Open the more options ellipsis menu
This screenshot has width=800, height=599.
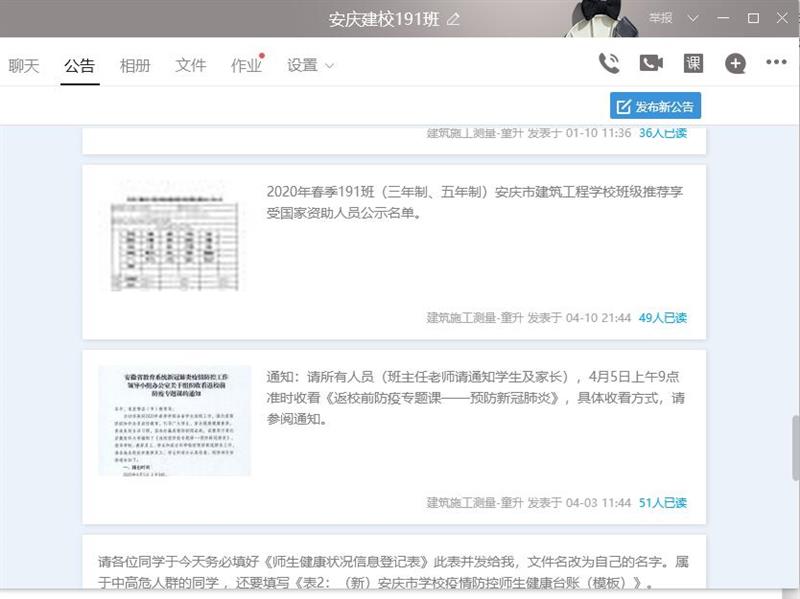tap(776, 63)
